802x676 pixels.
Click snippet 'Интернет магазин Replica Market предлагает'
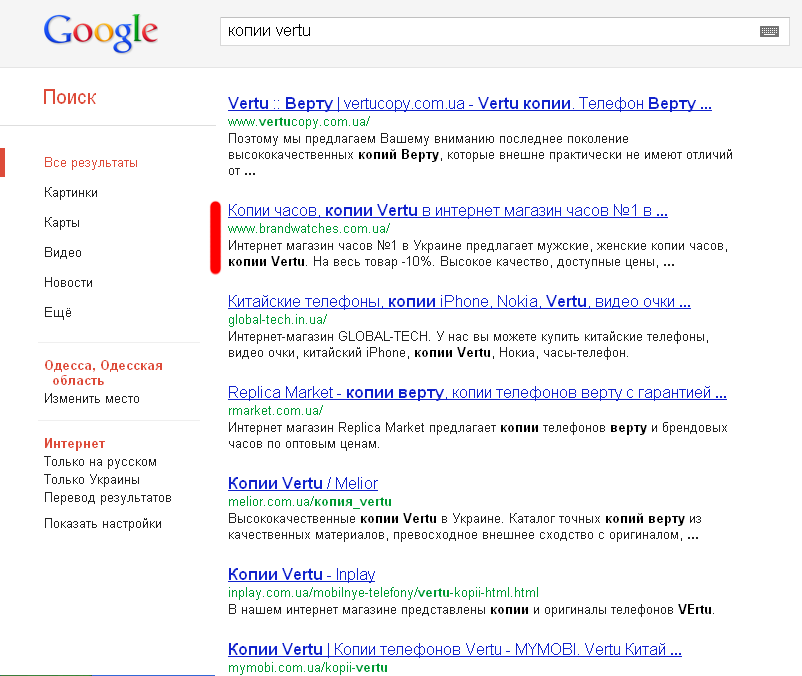[x=478, y=436]
